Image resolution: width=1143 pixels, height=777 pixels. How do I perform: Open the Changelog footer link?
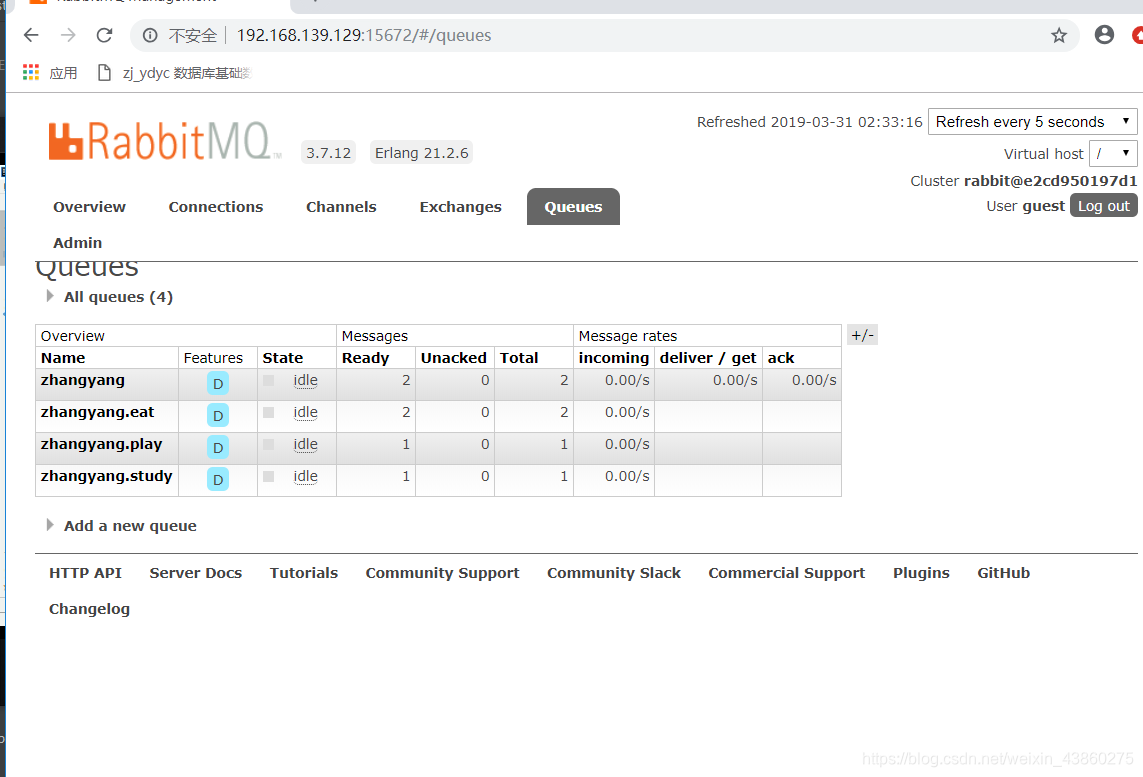[89, 609]
